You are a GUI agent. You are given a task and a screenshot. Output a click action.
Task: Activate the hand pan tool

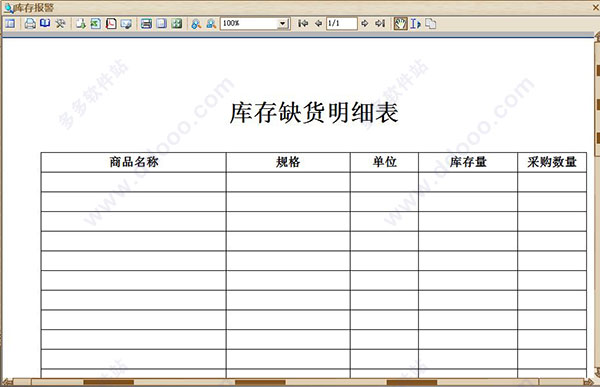click(401, 24)
